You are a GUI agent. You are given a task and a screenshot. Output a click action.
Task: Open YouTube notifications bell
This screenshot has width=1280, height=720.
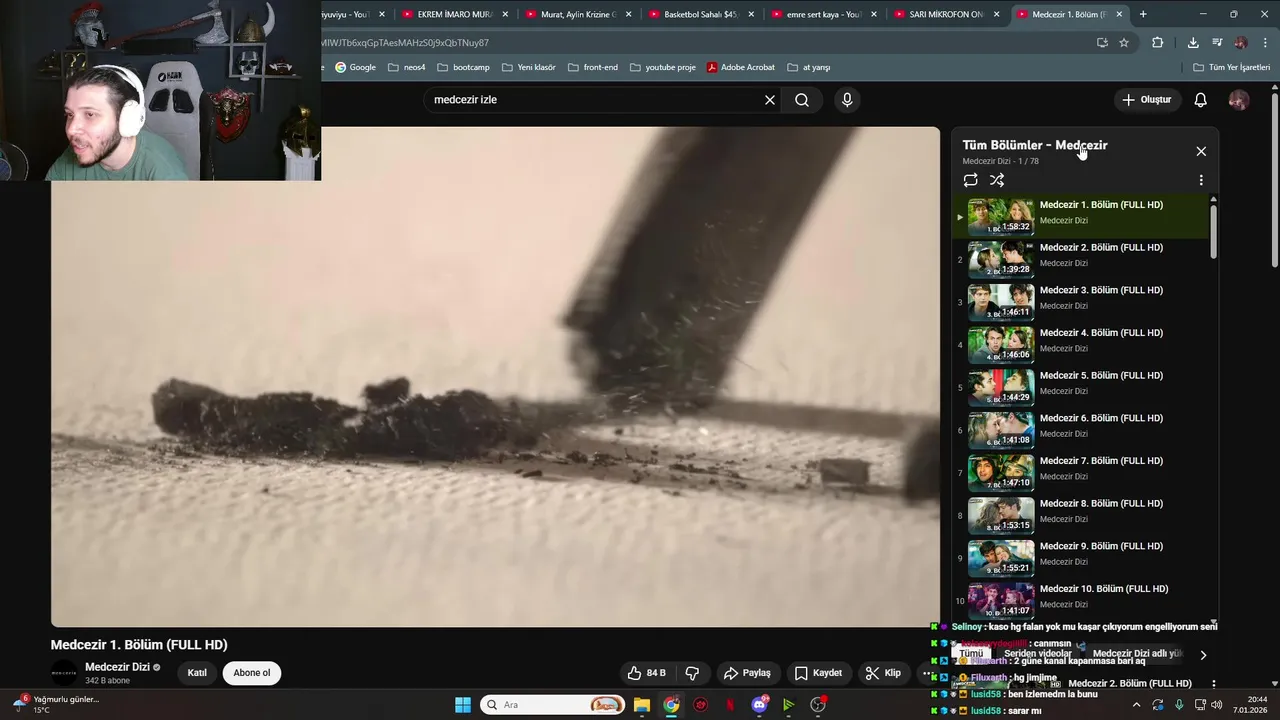tap(1201, 100)
